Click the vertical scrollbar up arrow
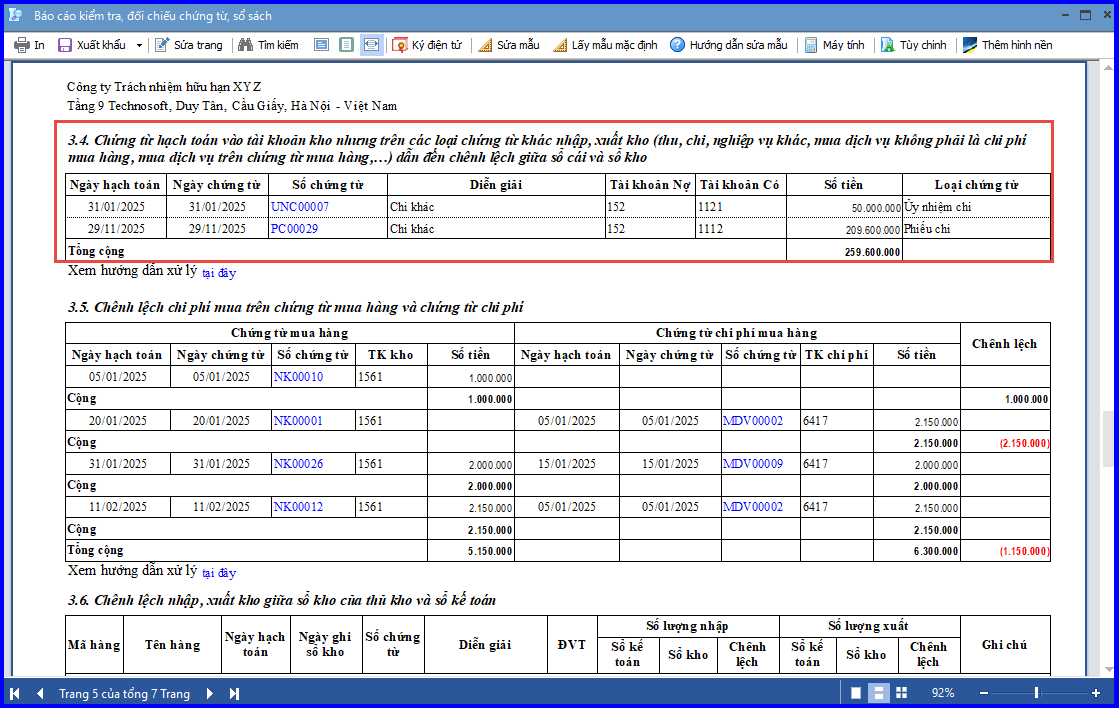The height and width of the screenshot is (708, 1119). [1109, 68]
